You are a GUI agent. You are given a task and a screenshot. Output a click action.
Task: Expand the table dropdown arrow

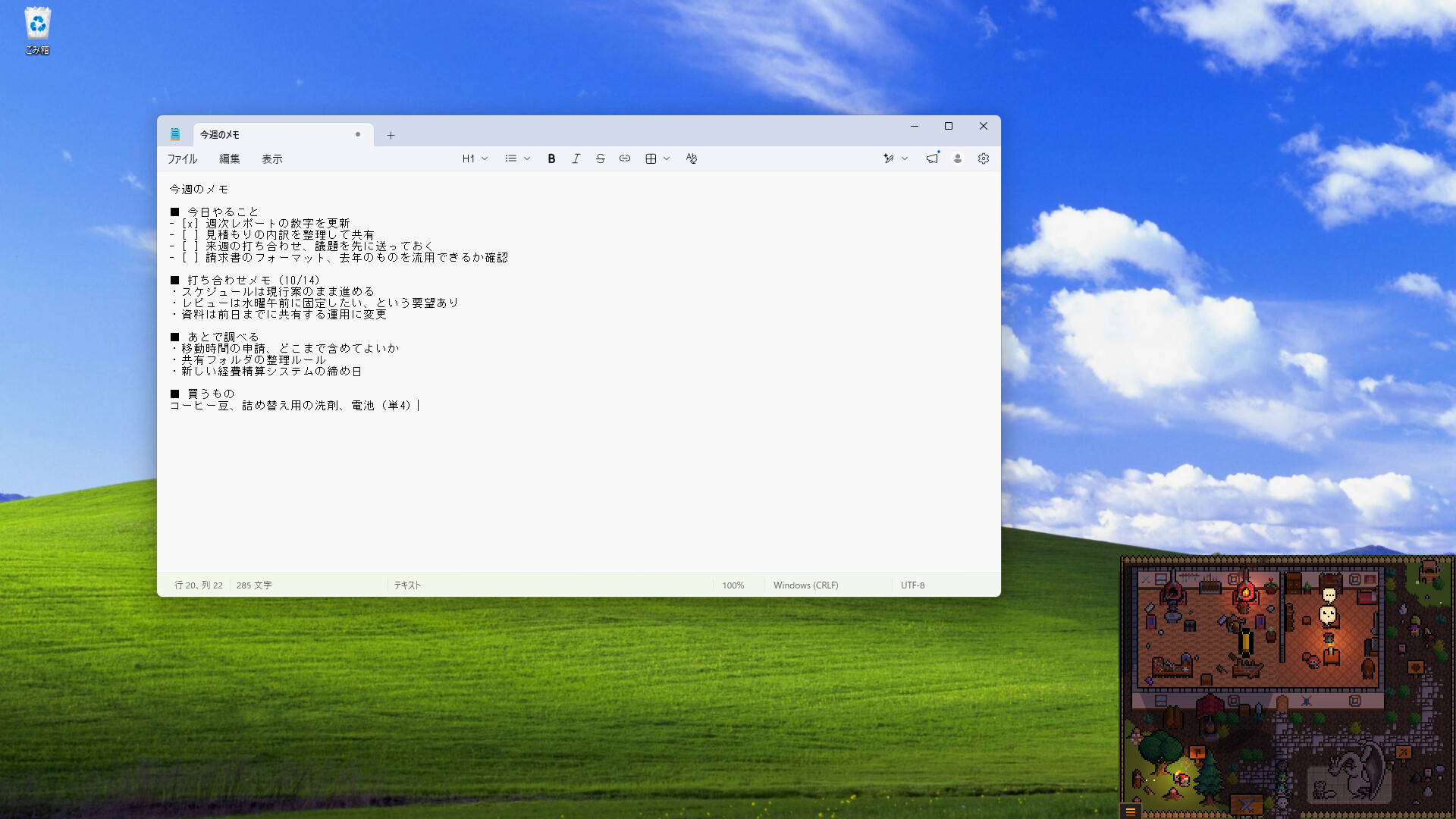tap(667, 158)
